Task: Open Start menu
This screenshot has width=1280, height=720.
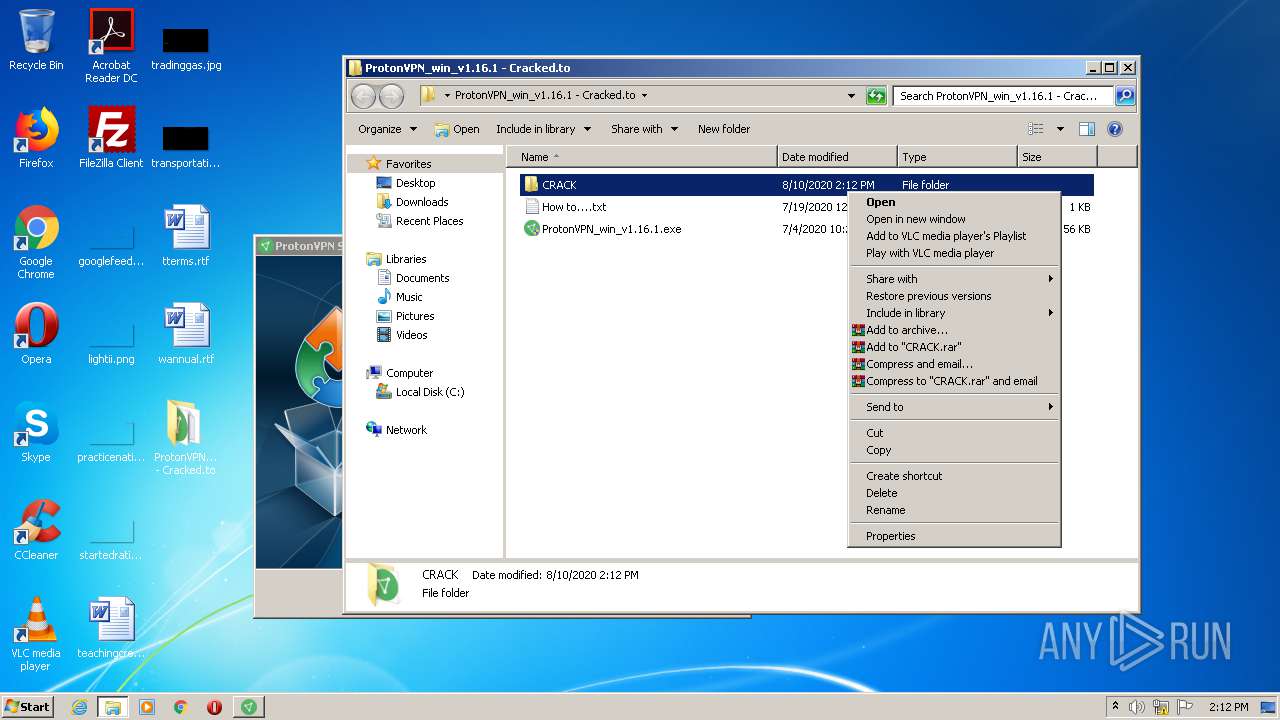Action: click(x=27, y=706)
